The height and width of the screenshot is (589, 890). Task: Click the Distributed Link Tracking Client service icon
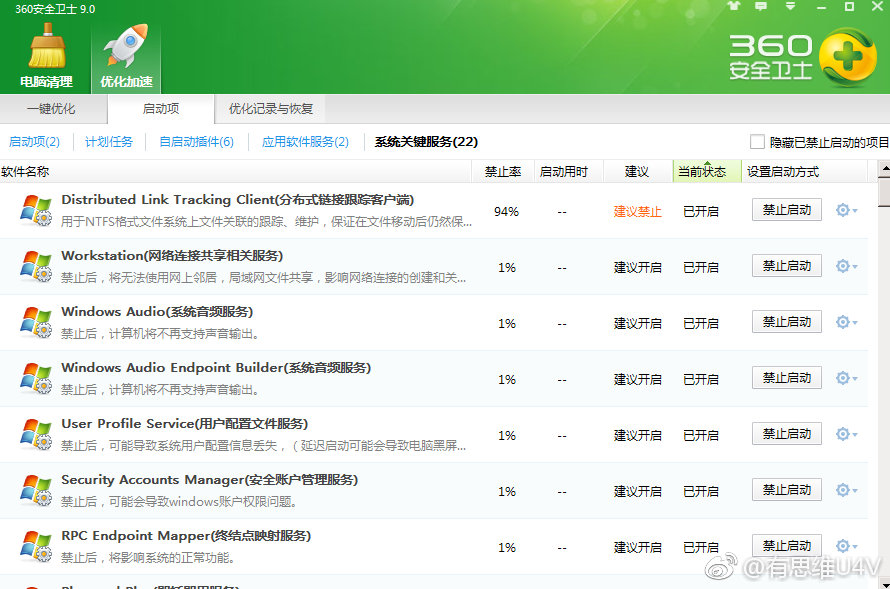click(x=36, y=211)
